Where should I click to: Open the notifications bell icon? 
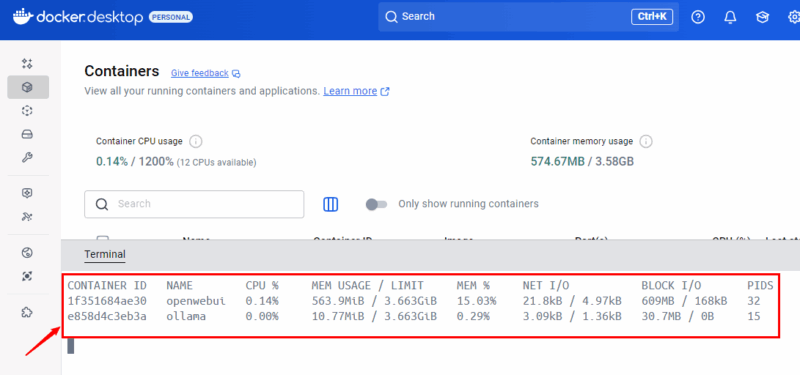730,17
